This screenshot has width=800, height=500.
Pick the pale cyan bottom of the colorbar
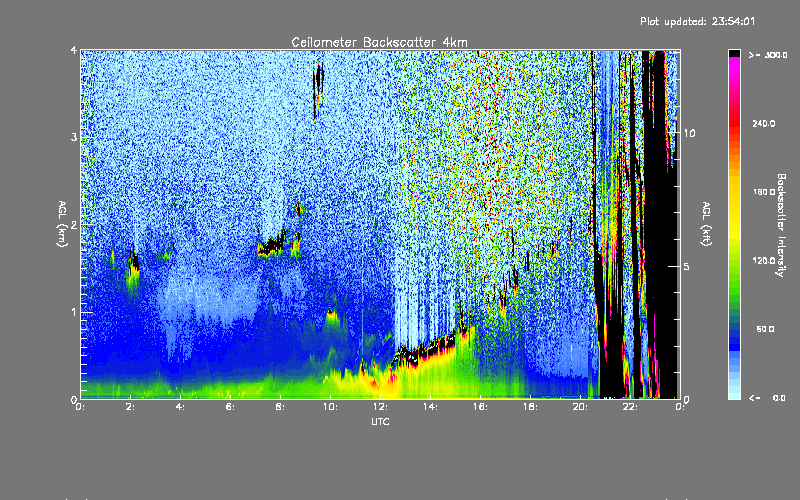click(x=734, y=392)
